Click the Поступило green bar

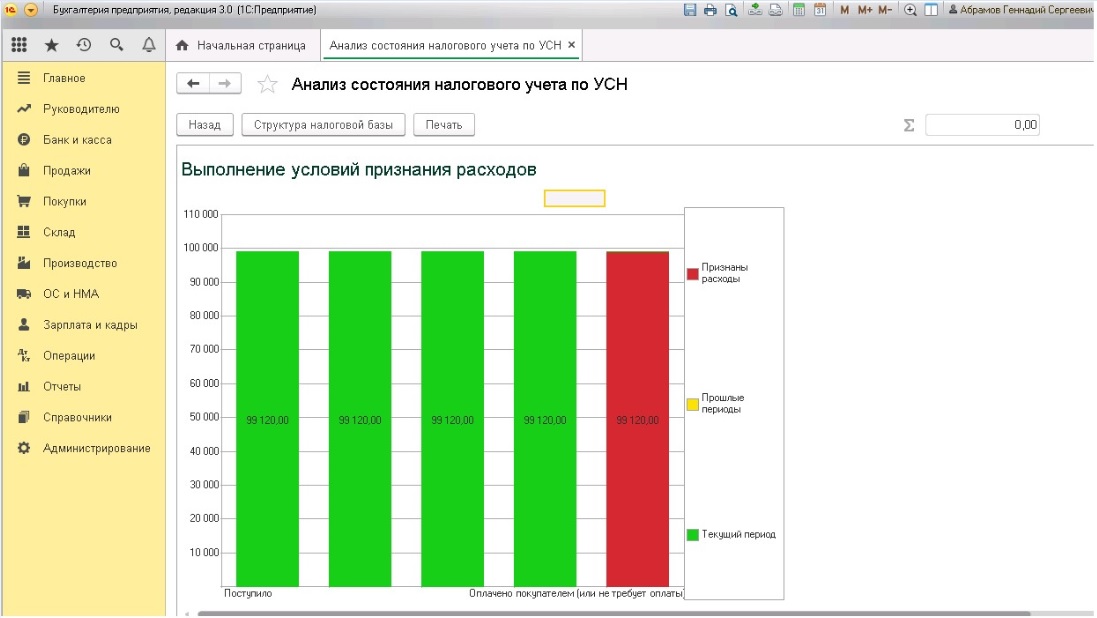[x=267, y=419]
